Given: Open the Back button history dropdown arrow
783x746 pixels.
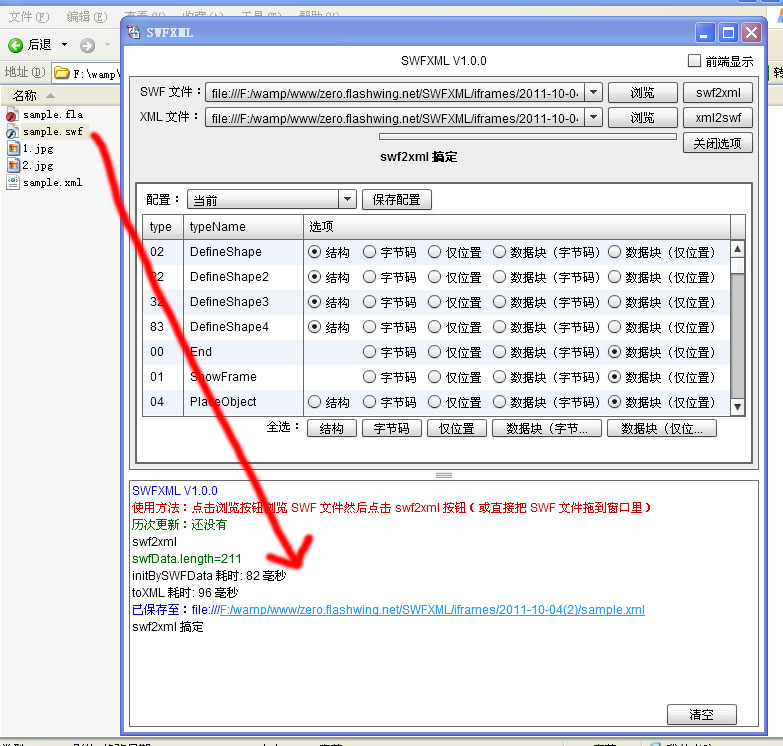Looking at the screenshot, I should (64, 45).
